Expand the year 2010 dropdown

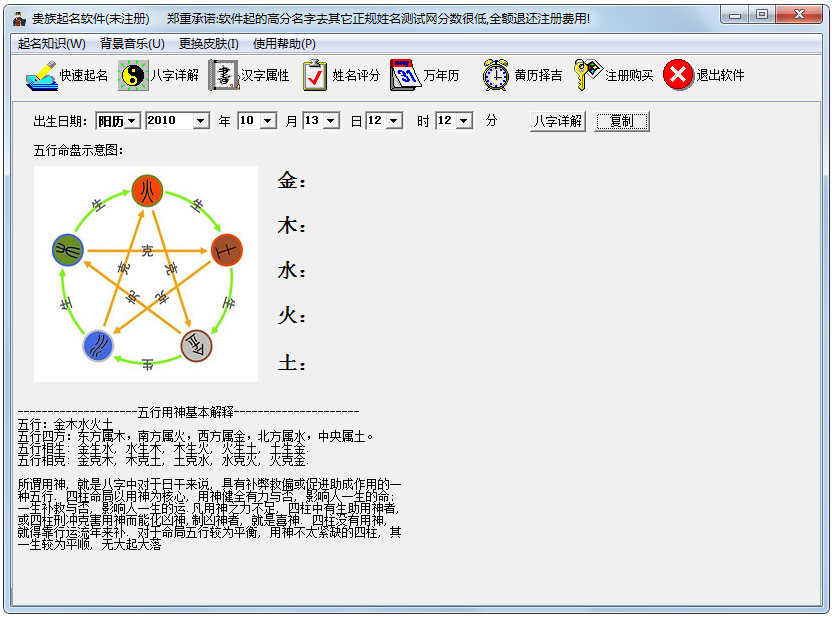point(200,121)
